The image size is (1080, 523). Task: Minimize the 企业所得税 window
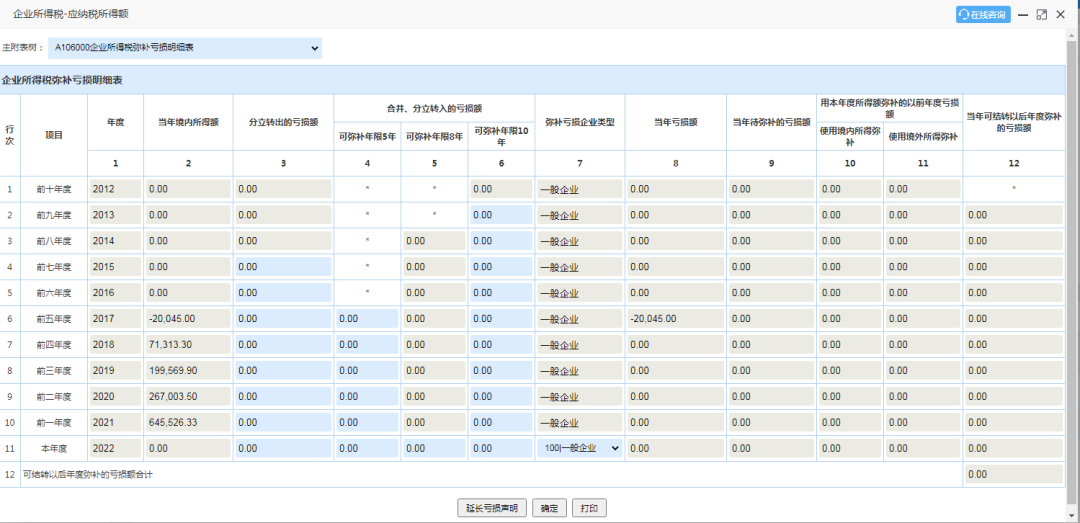[x=1024, y=14]
